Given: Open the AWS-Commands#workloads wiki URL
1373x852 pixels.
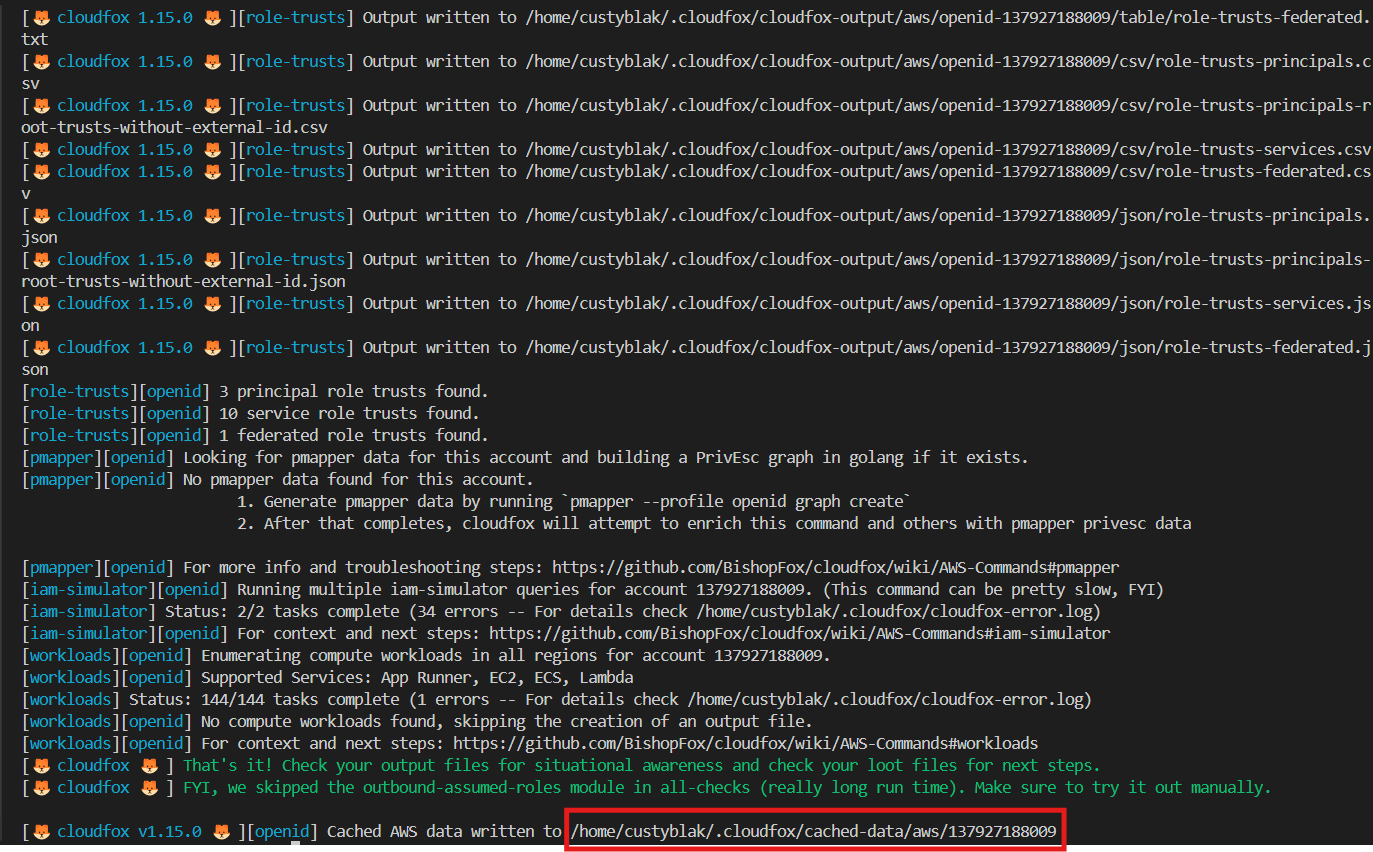Looking at the screenshot, I should (745, 743).
